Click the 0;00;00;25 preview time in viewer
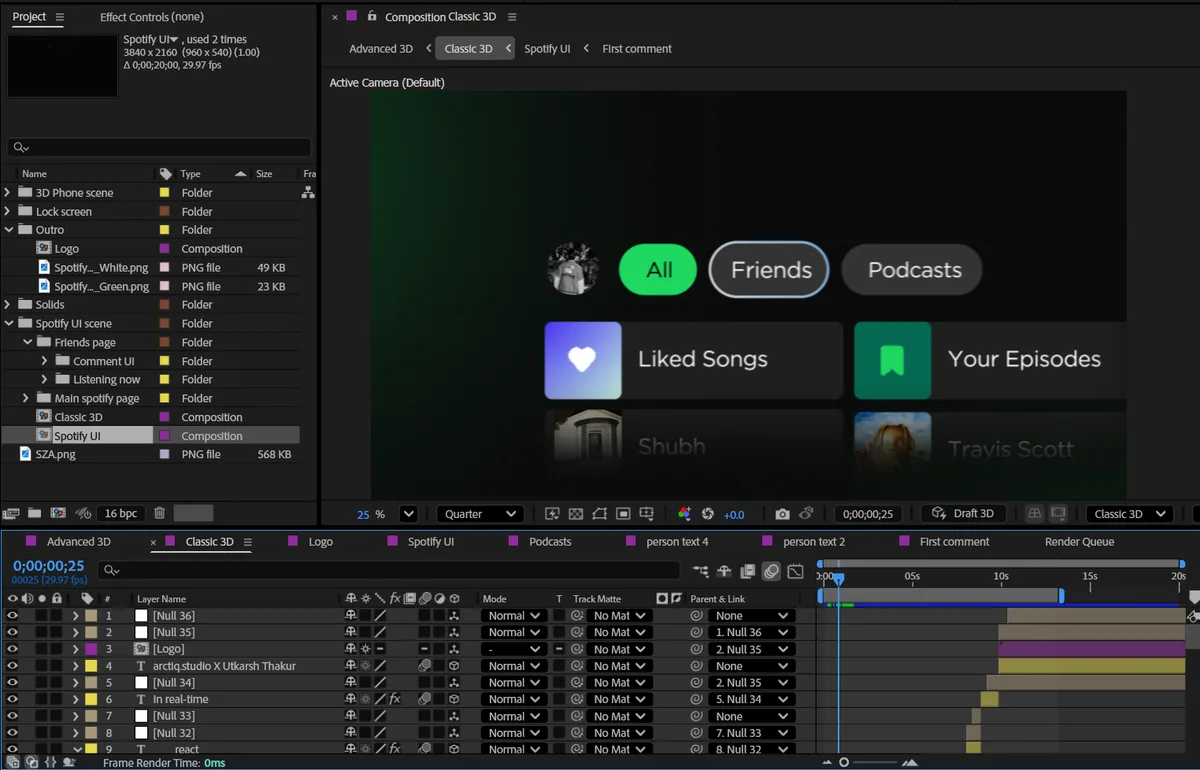Viewport: 1200px width, 770px height. tap(867, 514)
